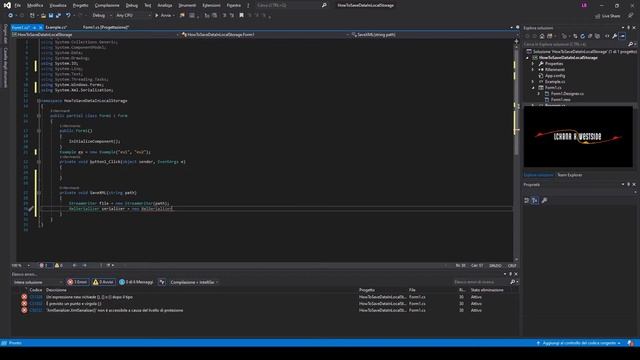Select Example.cs in Solution Explorer
This screenshot has height=360, width=640.
click(x=555, y=82)
